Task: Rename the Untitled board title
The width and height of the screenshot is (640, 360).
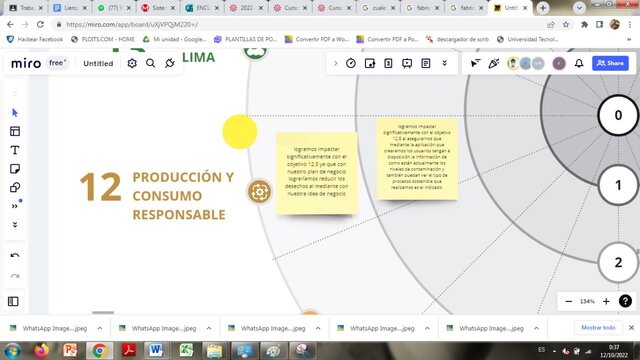Action: pos(98,63)
